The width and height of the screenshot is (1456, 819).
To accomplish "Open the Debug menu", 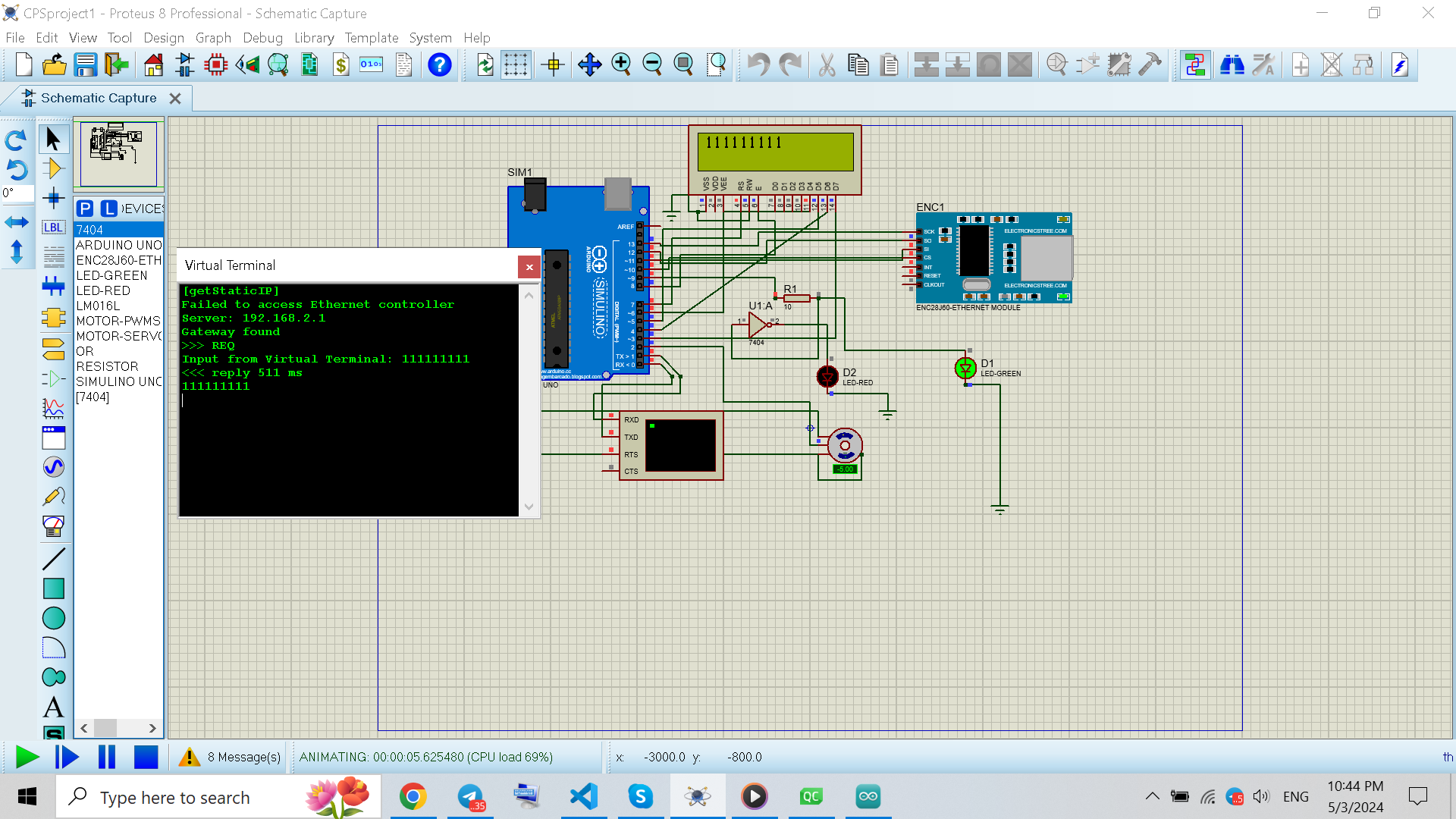I will (x=262, y=38).
